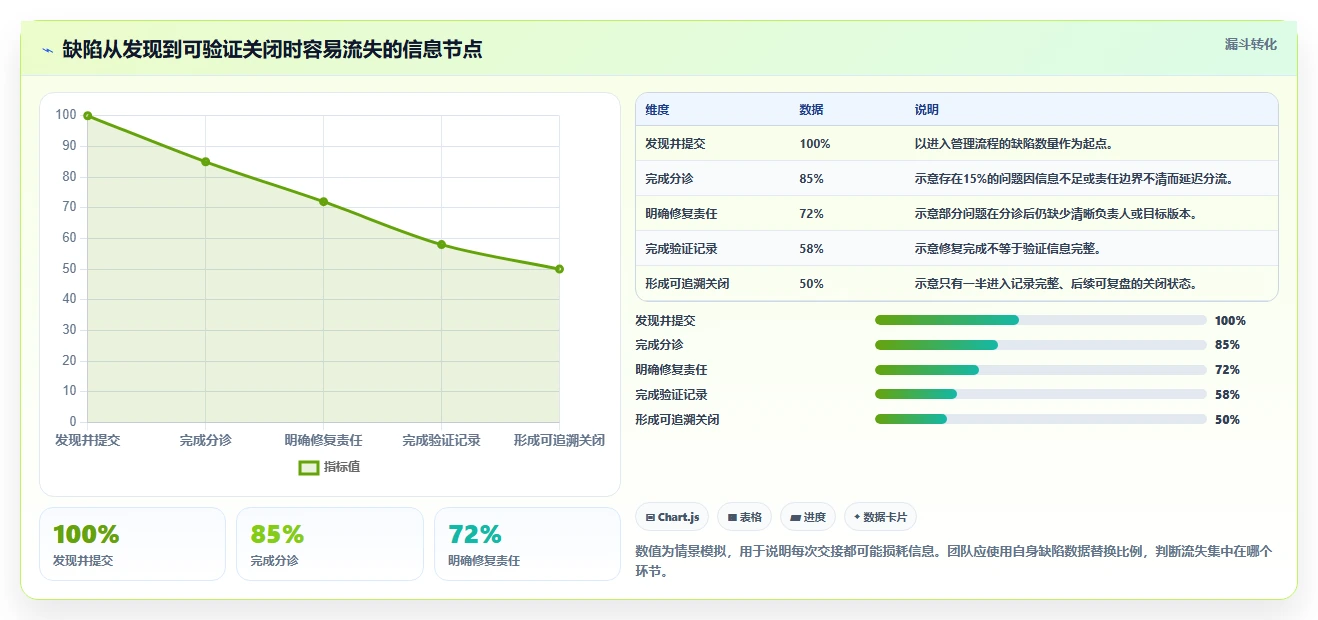Click the 形成可追溯关闭 progress bar
Screen dimensions: 1318x620
point(1040,419)
